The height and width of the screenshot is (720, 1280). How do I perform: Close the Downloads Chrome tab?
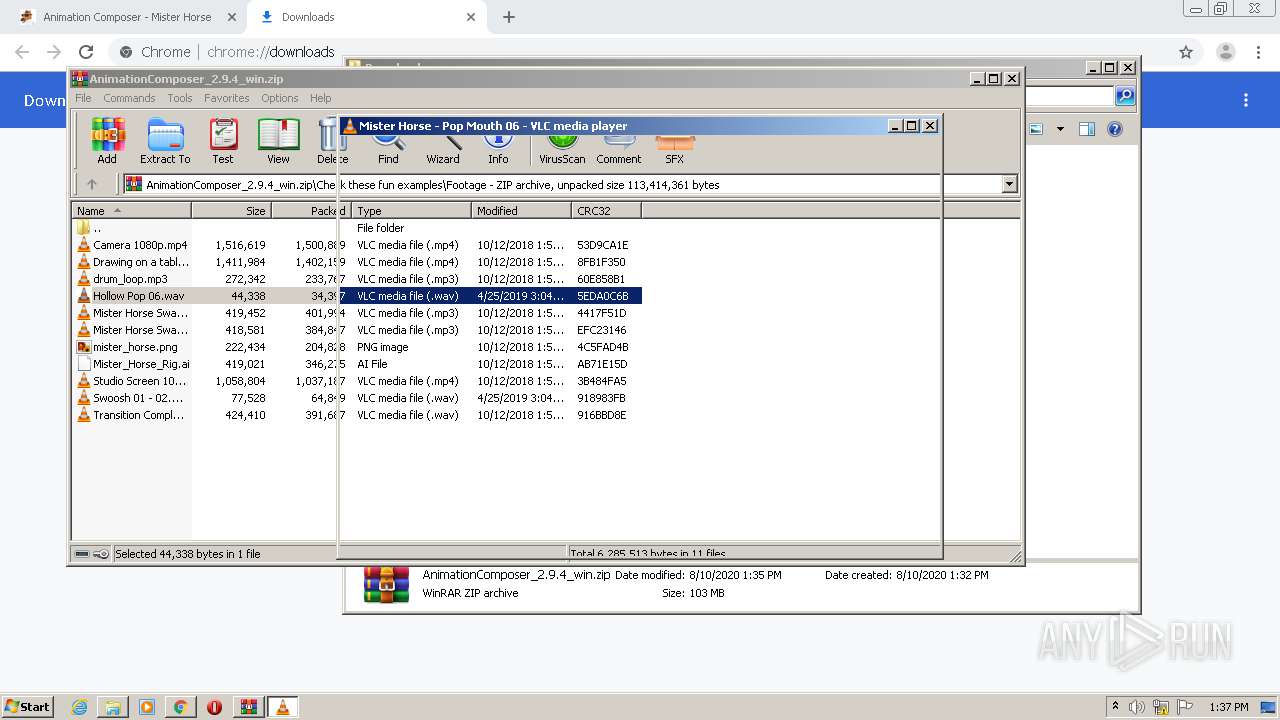point(472,17)
